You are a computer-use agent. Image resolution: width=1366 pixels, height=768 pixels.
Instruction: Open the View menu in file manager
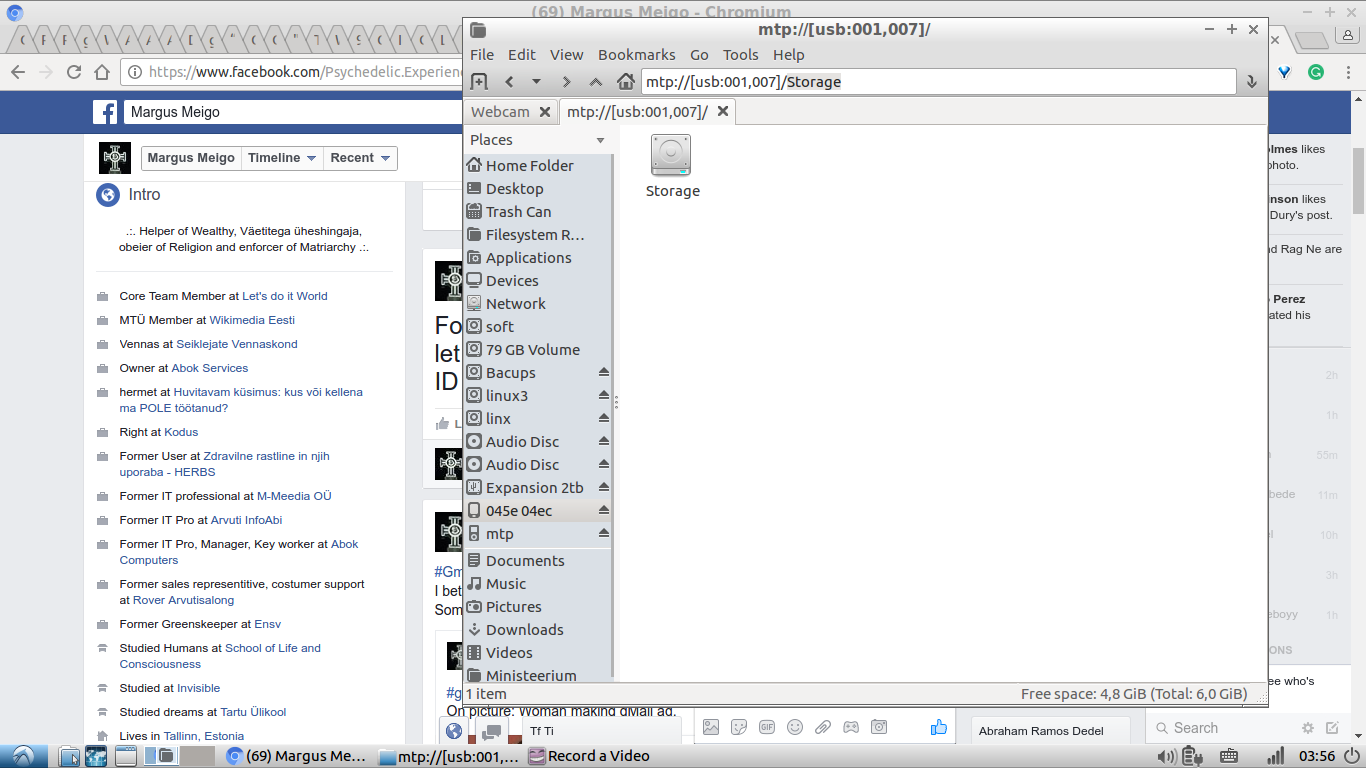(567, 55)
